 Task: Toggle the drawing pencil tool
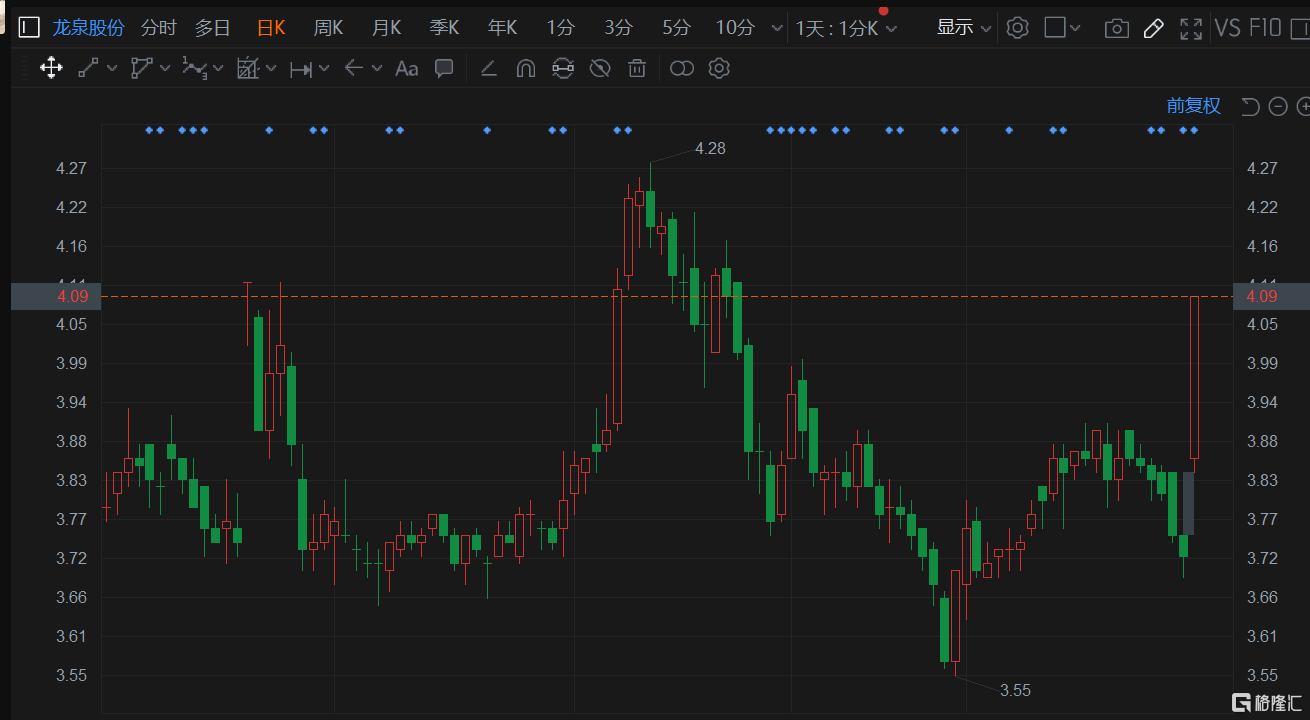point(1153,29)
